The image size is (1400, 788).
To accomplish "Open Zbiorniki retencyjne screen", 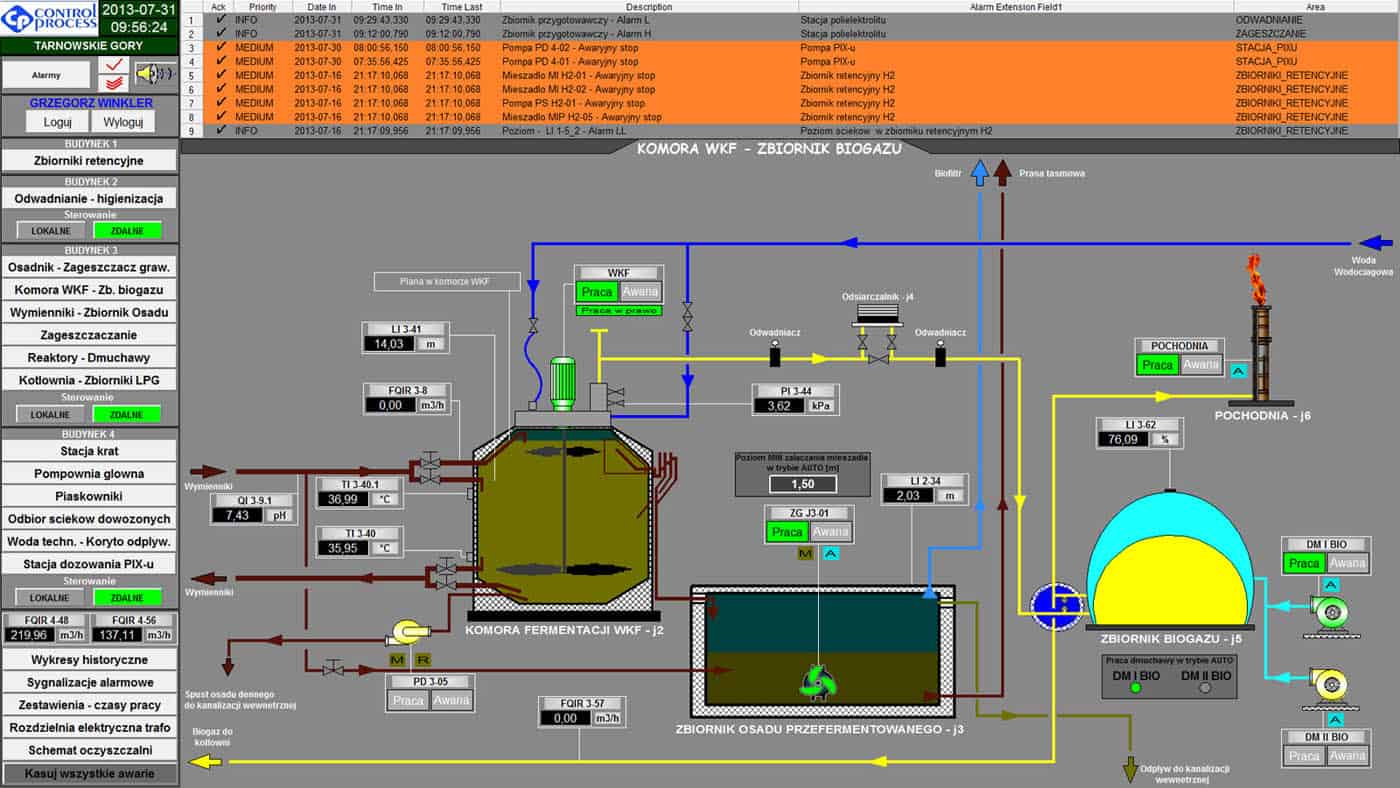I will (x=89, y=160).
